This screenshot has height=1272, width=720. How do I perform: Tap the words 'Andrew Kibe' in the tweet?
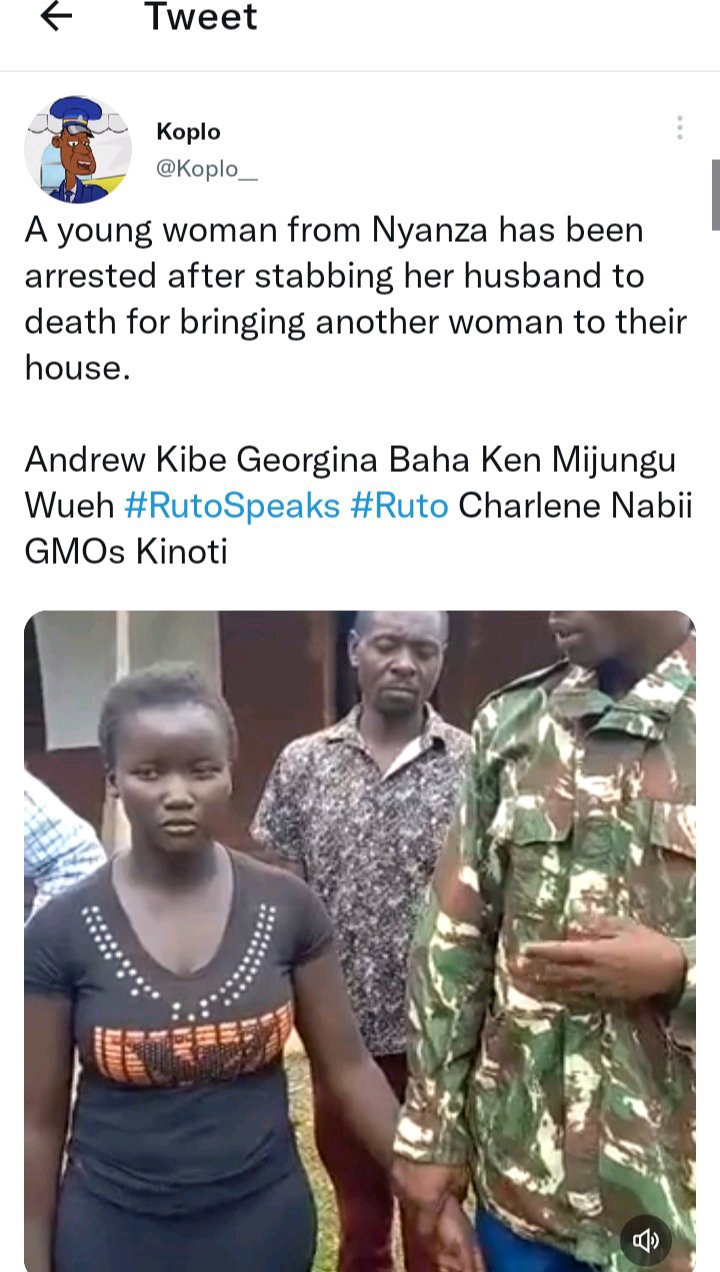[x=125, y=460]
